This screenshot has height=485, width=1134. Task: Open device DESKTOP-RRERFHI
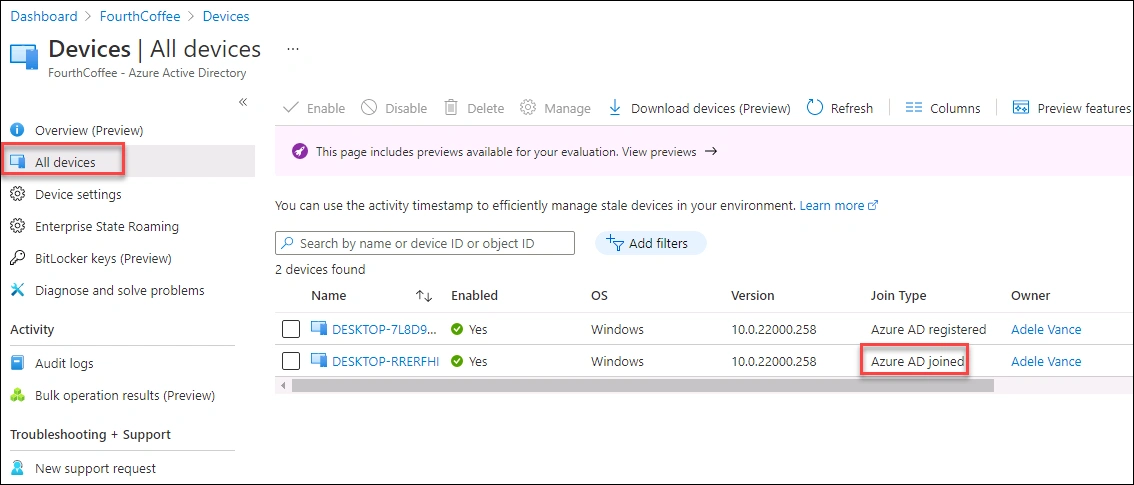pyautogui.click(x=385, y=361)
